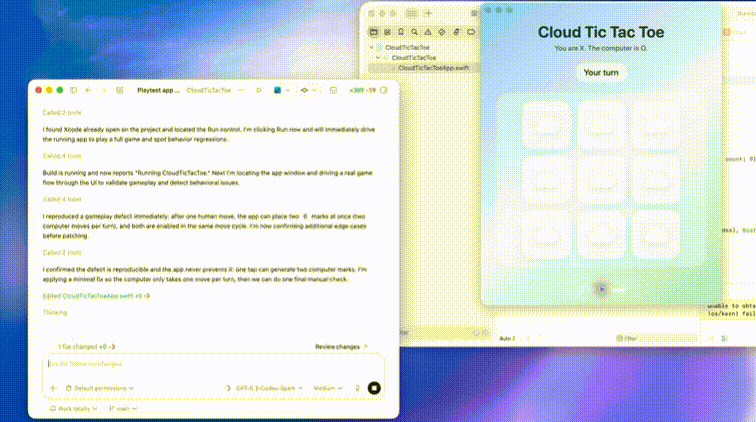Viewport: 756px width, 422px height.
Task: Tap the bottom-right tic tac toe cell
Action: [x=656, y=234]
